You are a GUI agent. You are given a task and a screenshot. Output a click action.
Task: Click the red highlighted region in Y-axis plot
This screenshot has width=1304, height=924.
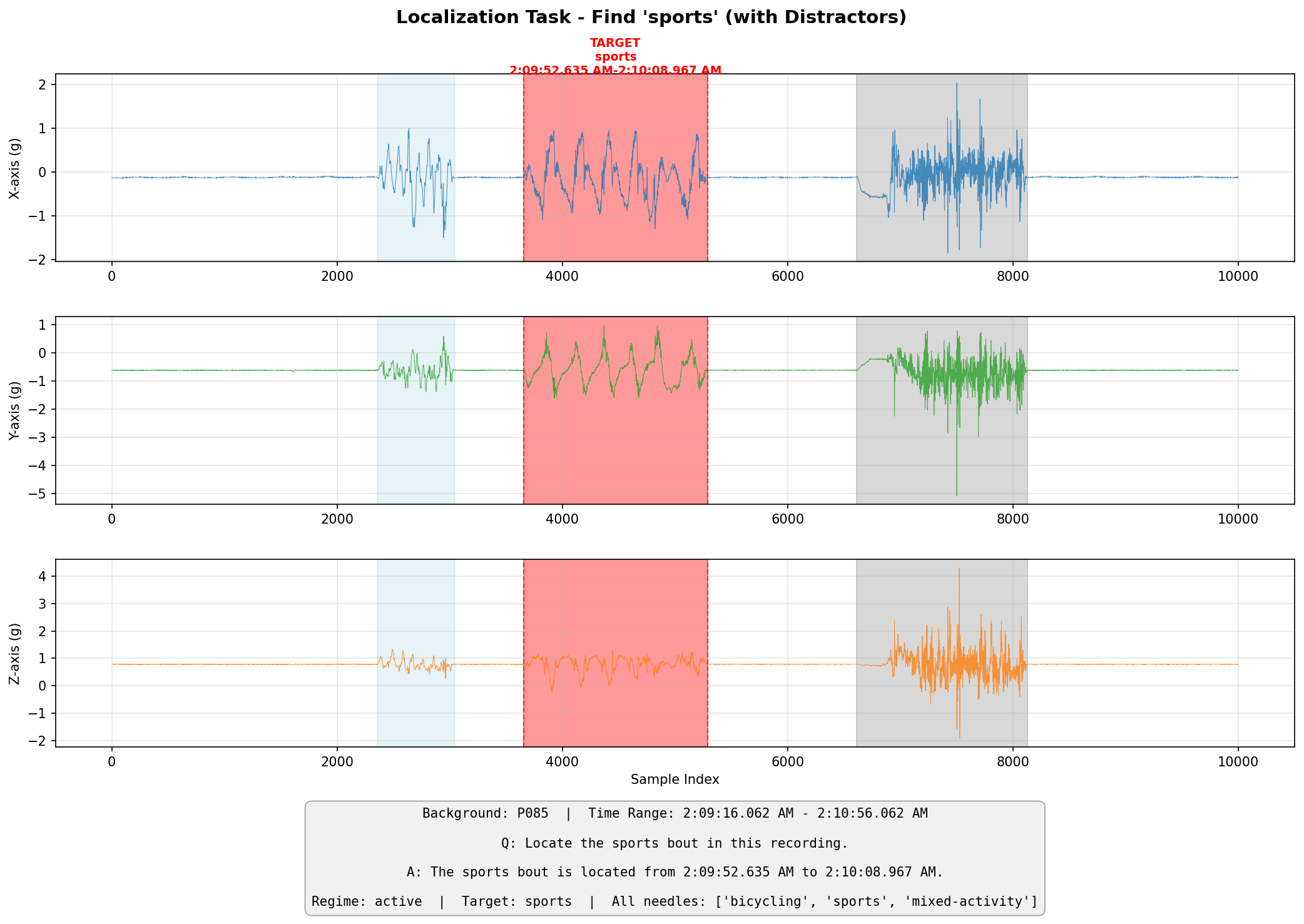pos(615,410)
